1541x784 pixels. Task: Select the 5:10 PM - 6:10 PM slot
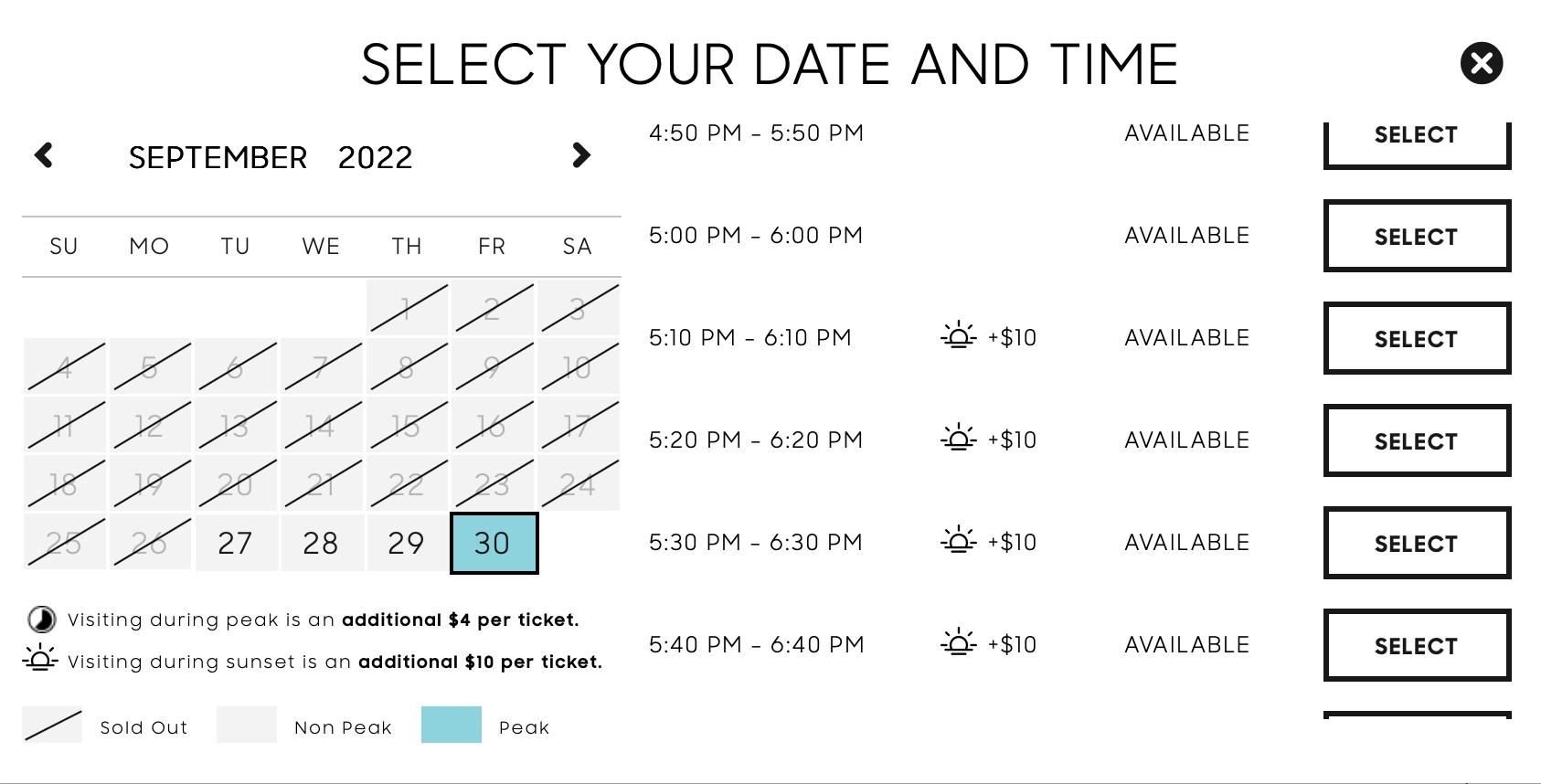(x=1417, y=338)
